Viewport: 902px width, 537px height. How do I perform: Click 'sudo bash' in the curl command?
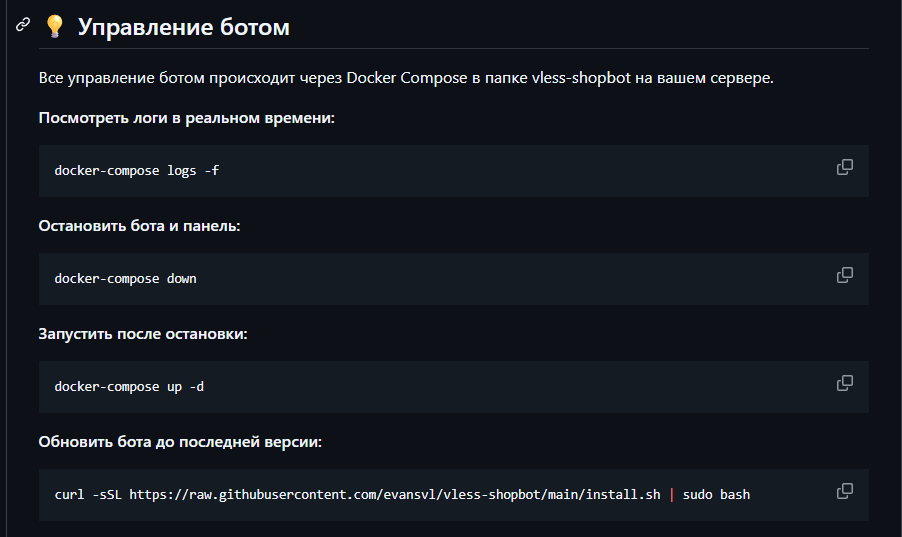[x=716, y=495]
